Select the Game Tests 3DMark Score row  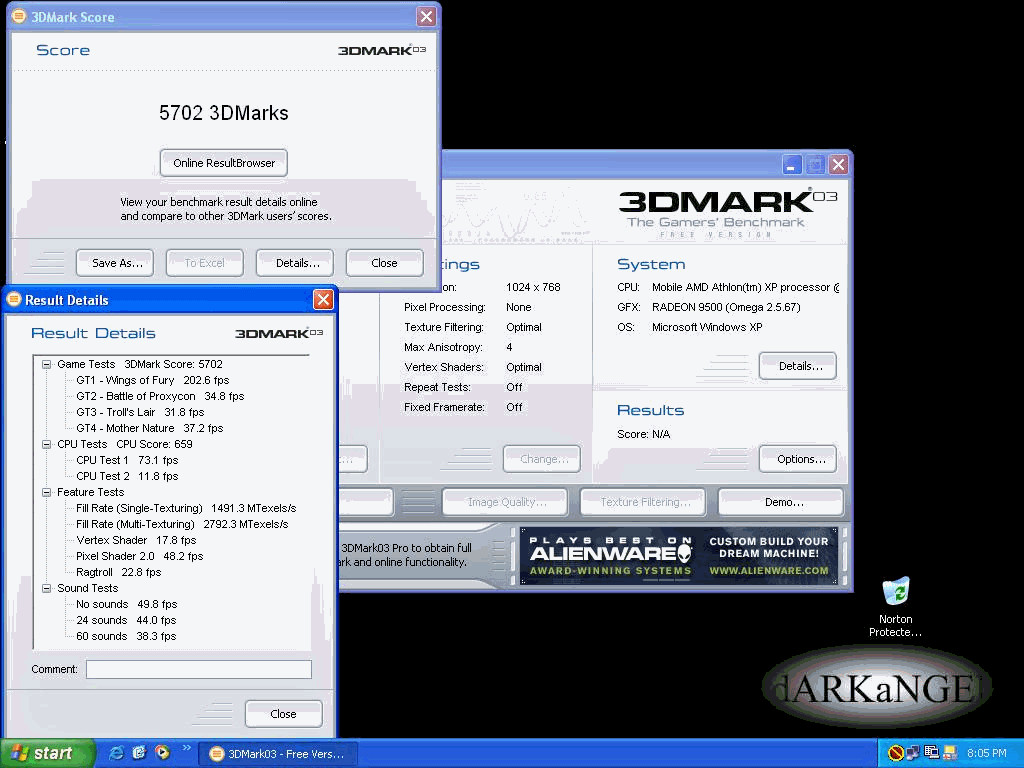140,364
